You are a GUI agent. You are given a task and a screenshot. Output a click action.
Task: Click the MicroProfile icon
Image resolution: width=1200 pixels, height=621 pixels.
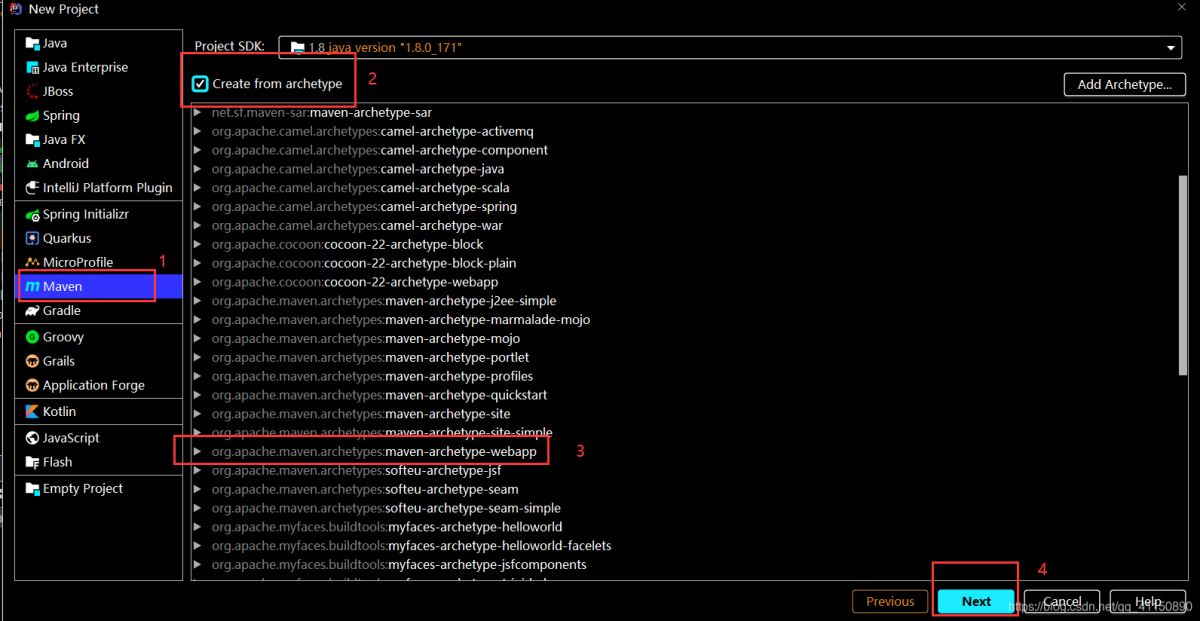click(x=32, y=262)
